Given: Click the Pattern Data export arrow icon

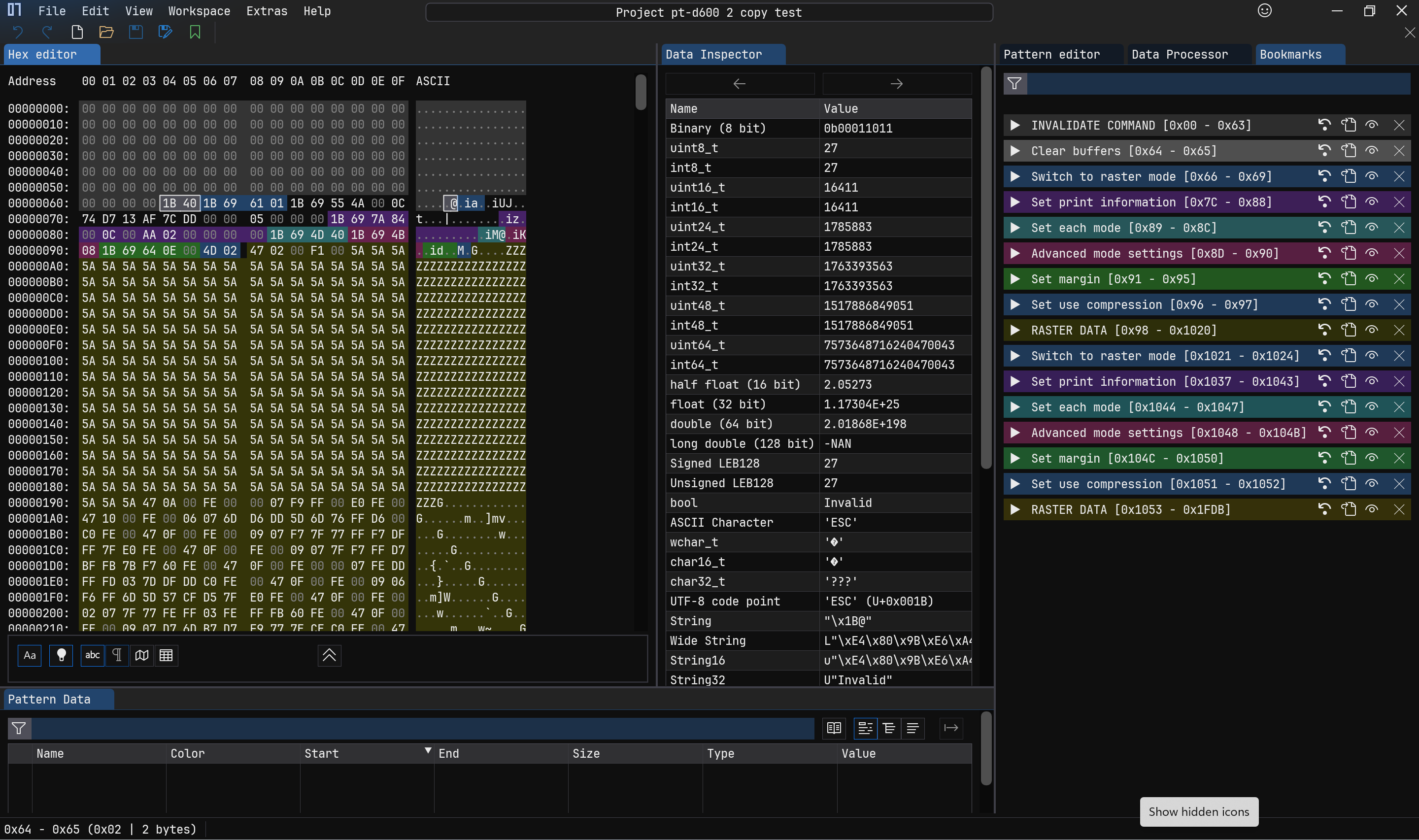Looking at the screenshot, I should pos(951,729).
